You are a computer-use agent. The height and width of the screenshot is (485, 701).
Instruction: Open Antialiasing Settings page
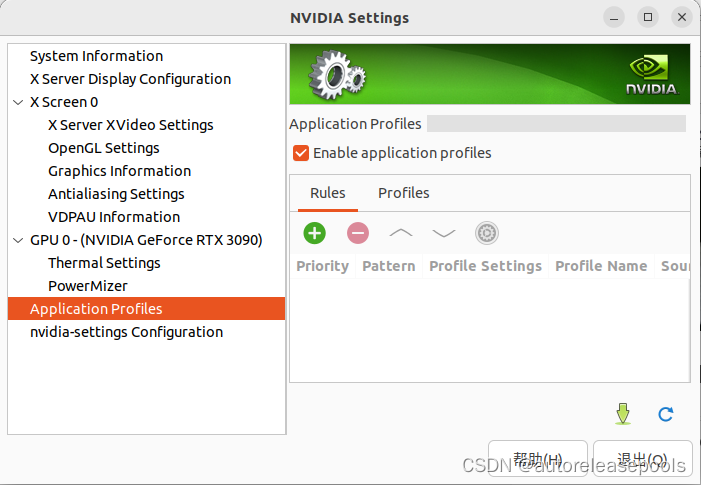tap(116, 194)
